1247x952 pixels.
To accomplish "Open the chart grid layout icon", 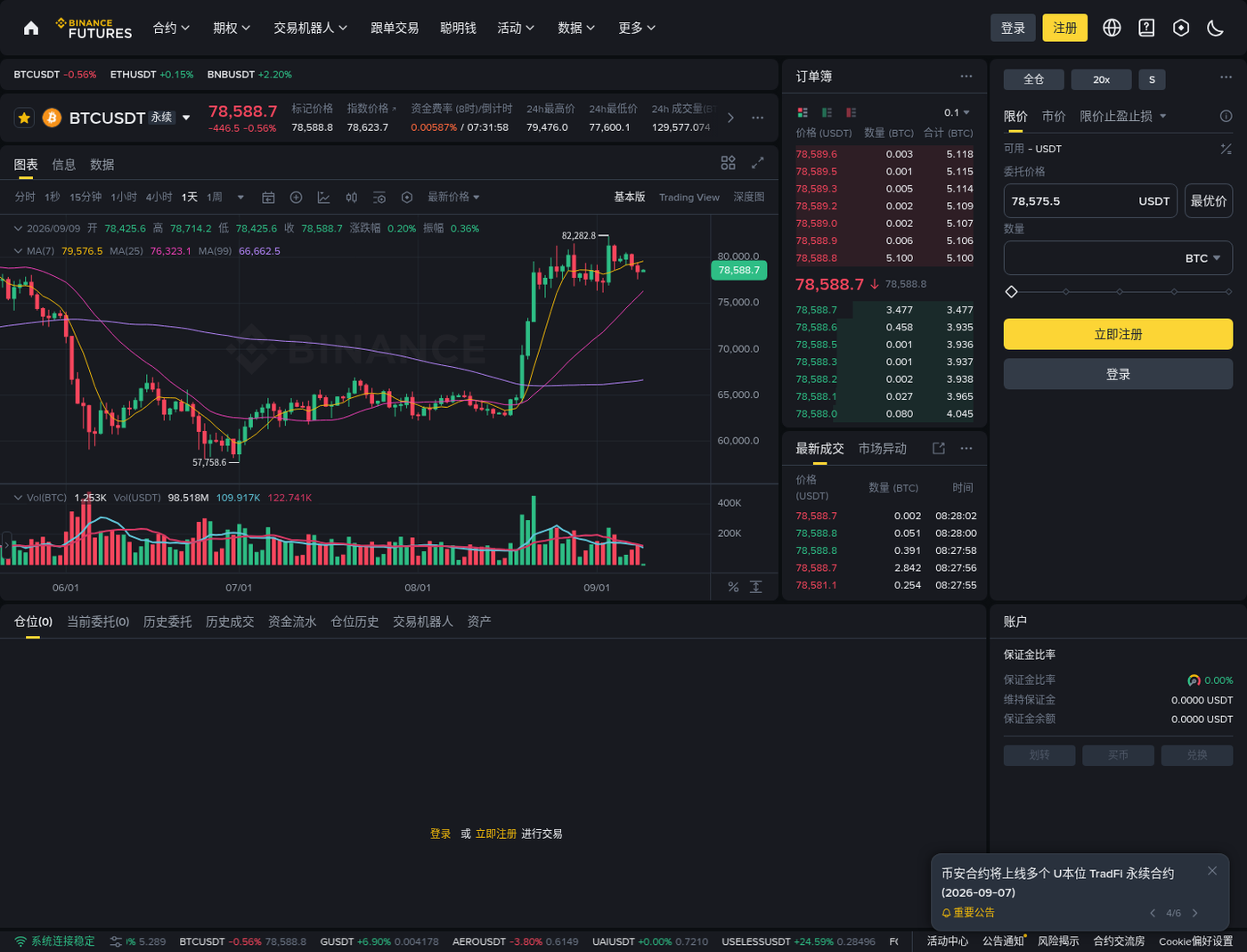I will (728, 163).
